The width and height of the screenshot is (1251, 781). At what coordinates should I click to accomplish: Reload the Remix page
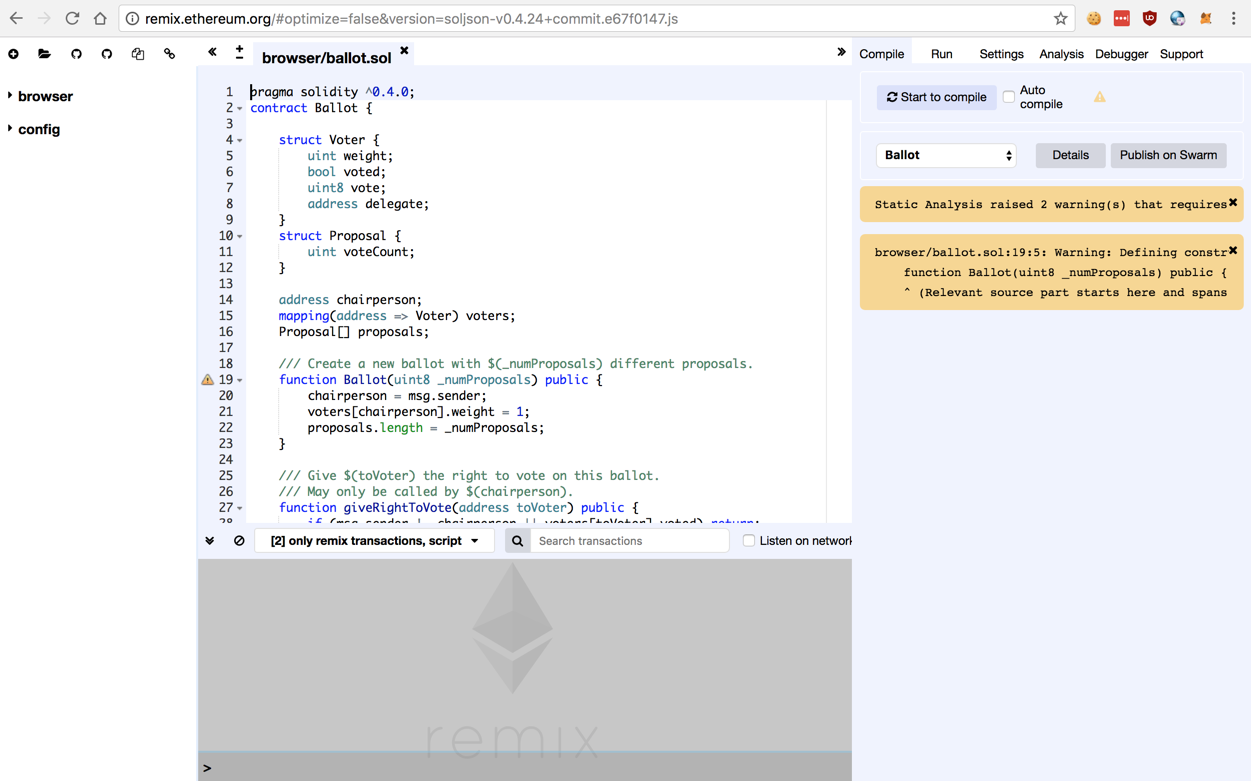click(x=72, y=18)
